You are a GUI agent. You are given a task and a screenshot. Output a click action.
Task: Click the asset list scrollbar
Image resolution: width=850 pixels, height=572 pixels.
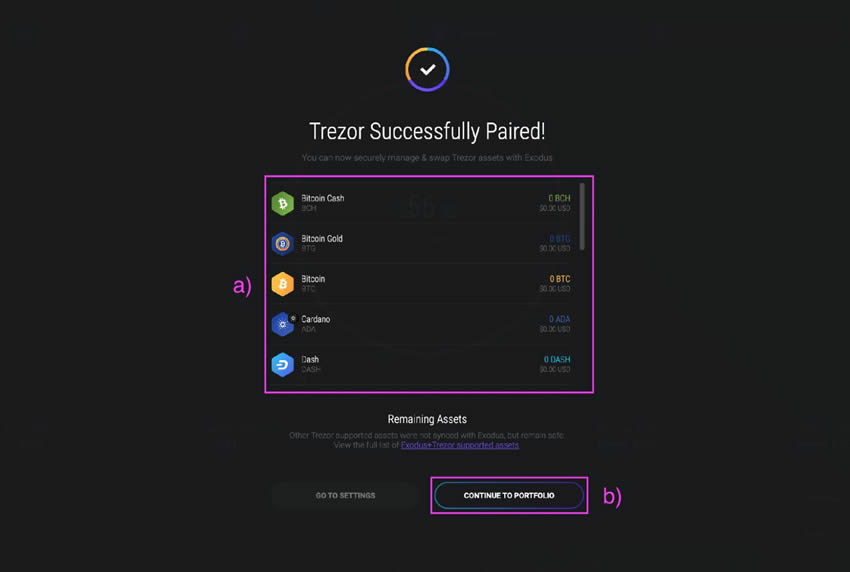tap(583, 215)
